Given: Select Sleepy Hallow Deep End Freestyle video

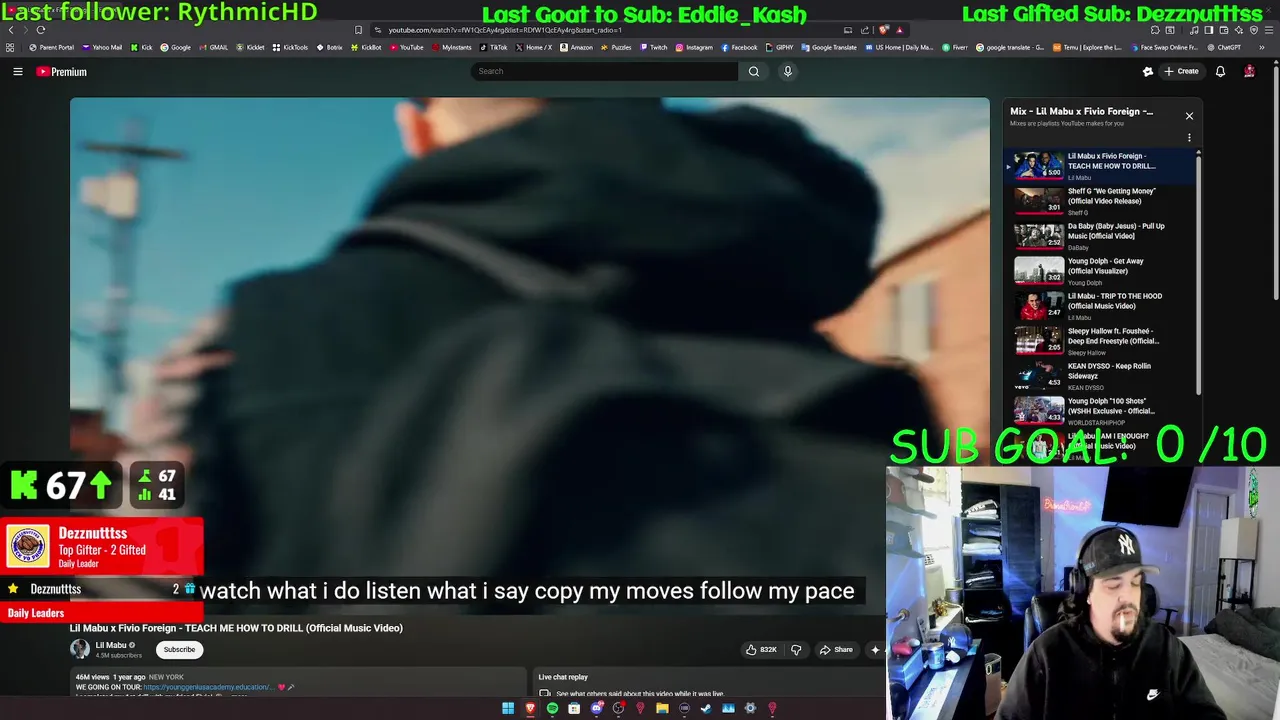Looking at the screenshot, I should (x=1099, y=341).
